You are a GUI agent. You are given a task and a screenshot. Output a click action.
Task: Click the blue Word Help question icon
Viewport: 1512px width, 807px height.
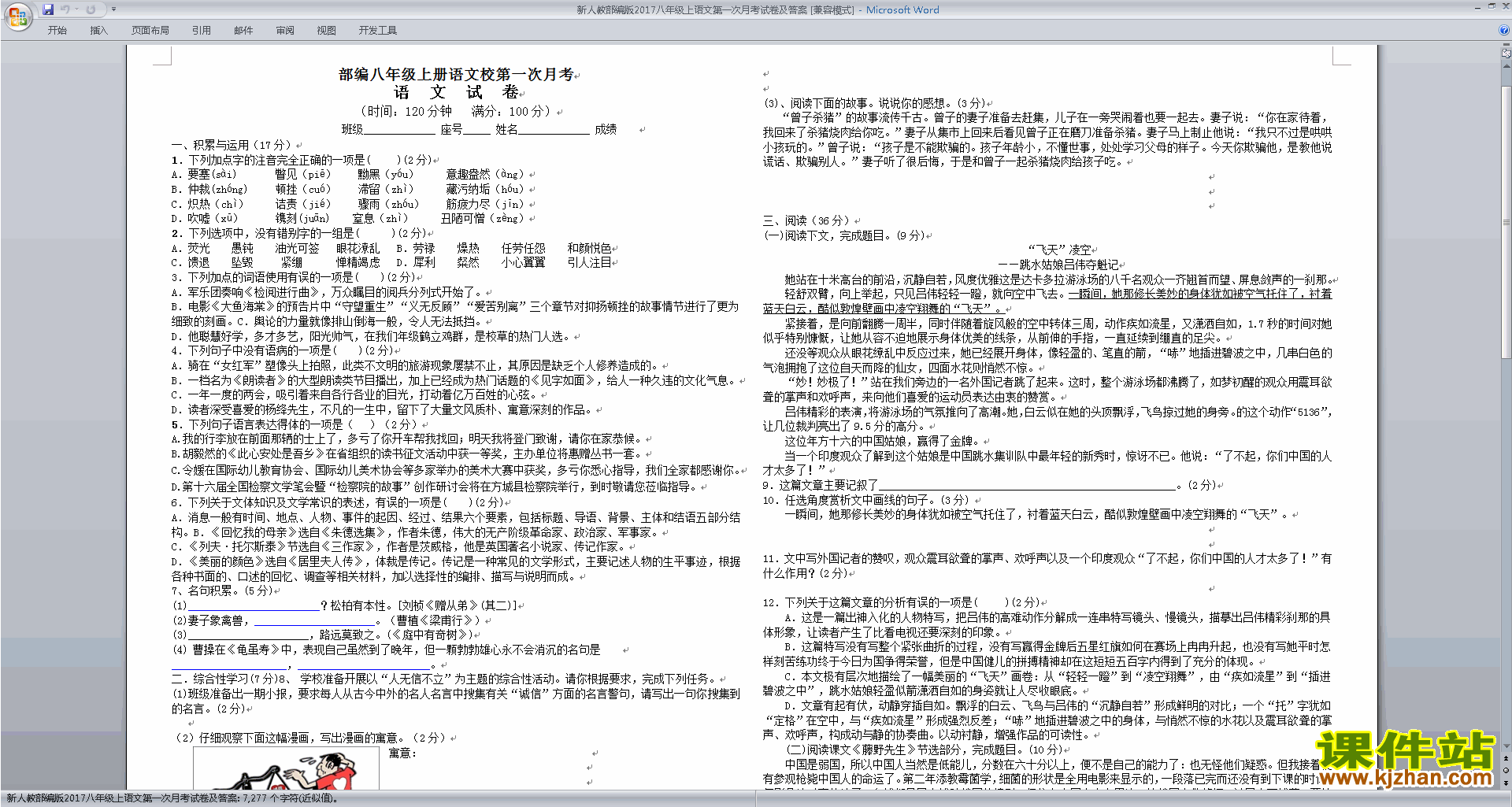pyautogui.click(x=1504, y=30)
